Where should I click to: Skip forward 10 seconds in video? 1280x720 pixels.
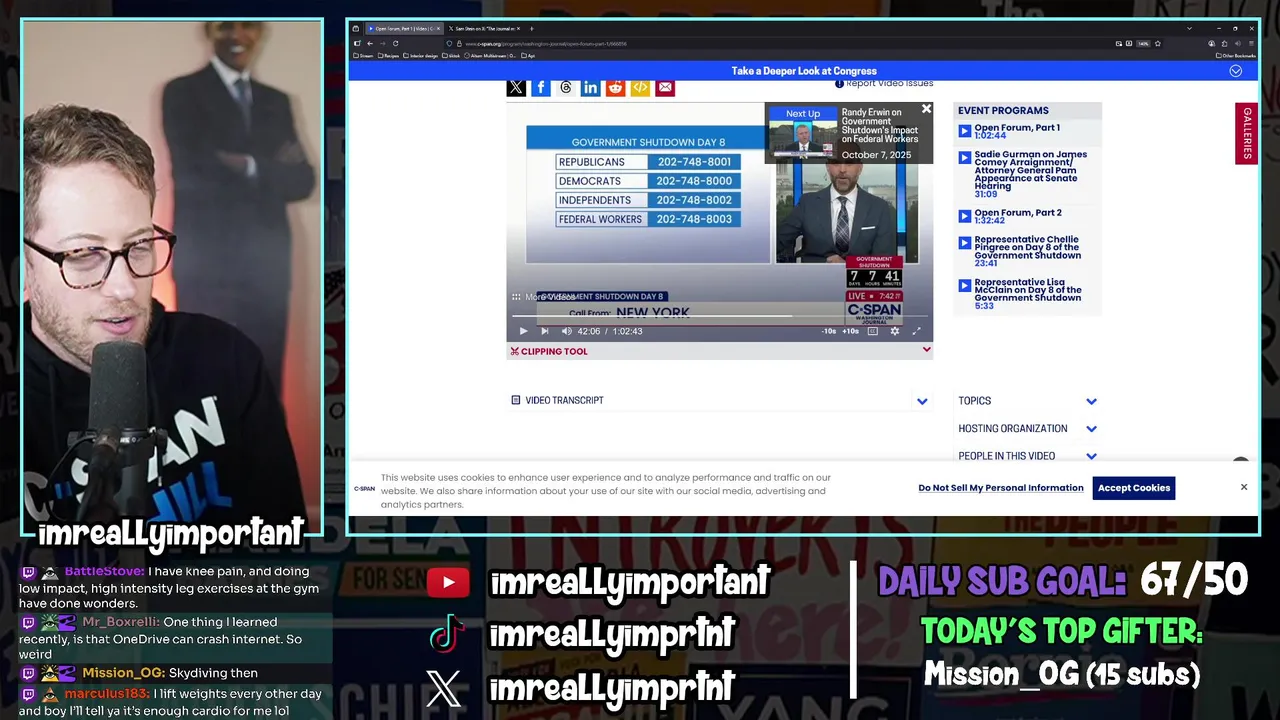(x=850, y=331)
